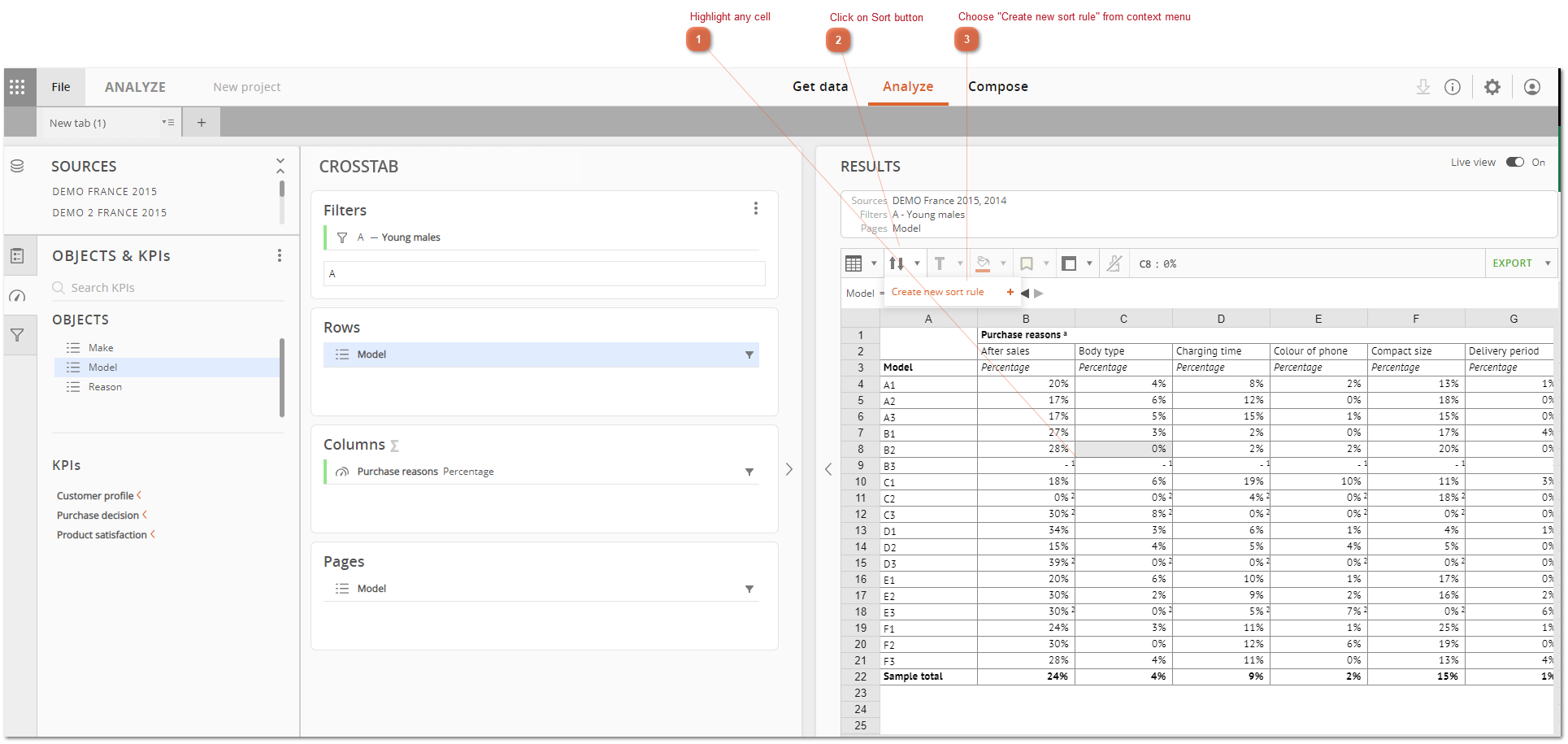Open the Sort button dropdown arrow
Viewport: 1568px width, 744px height.
coord(917,263)
